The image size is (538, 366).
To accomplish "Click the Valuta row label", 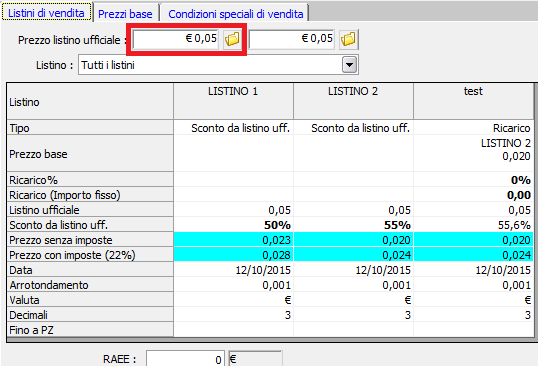I will [90, 300].
